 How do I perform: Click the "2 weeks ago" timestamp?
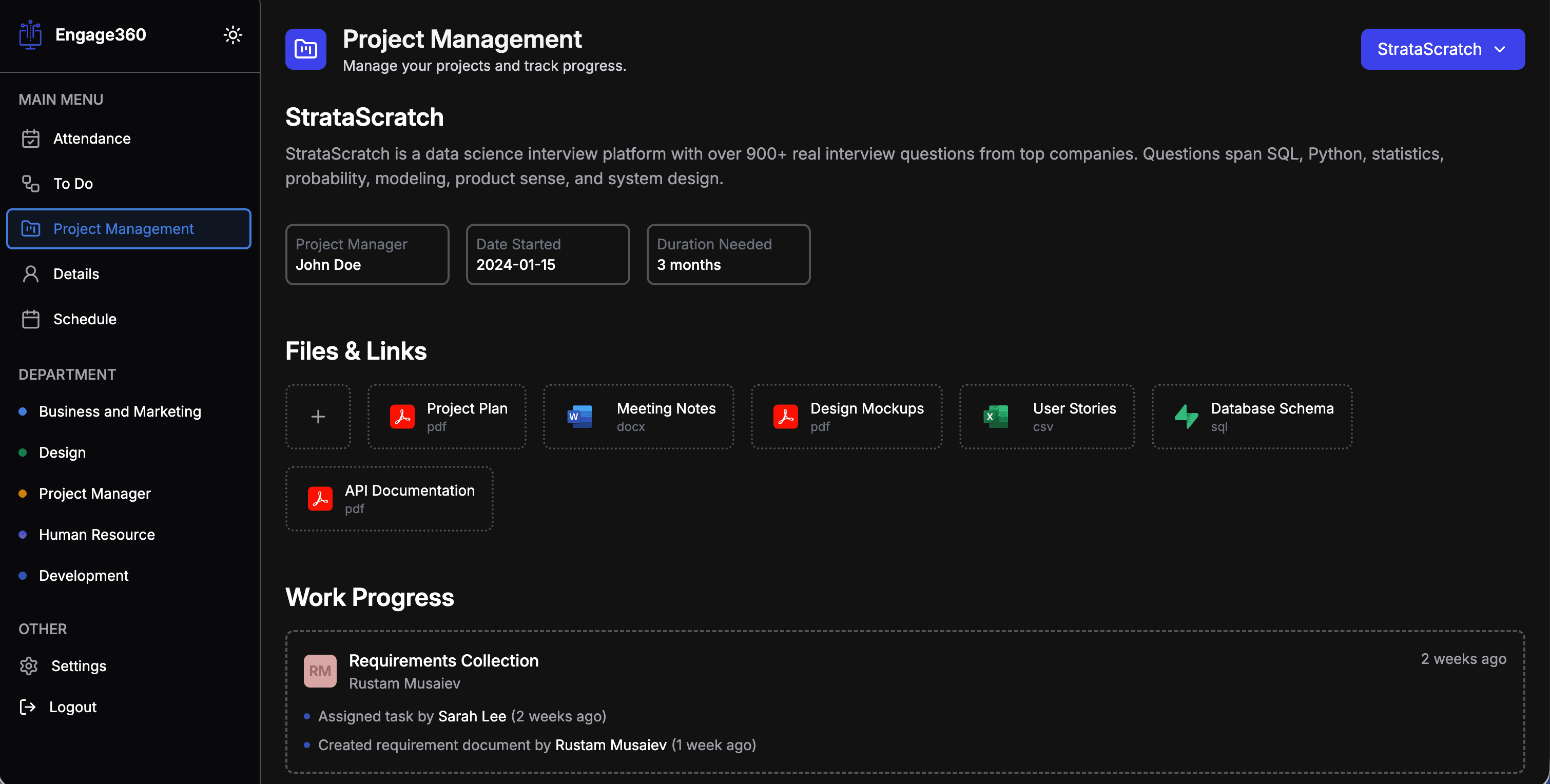pos(1463,659)
